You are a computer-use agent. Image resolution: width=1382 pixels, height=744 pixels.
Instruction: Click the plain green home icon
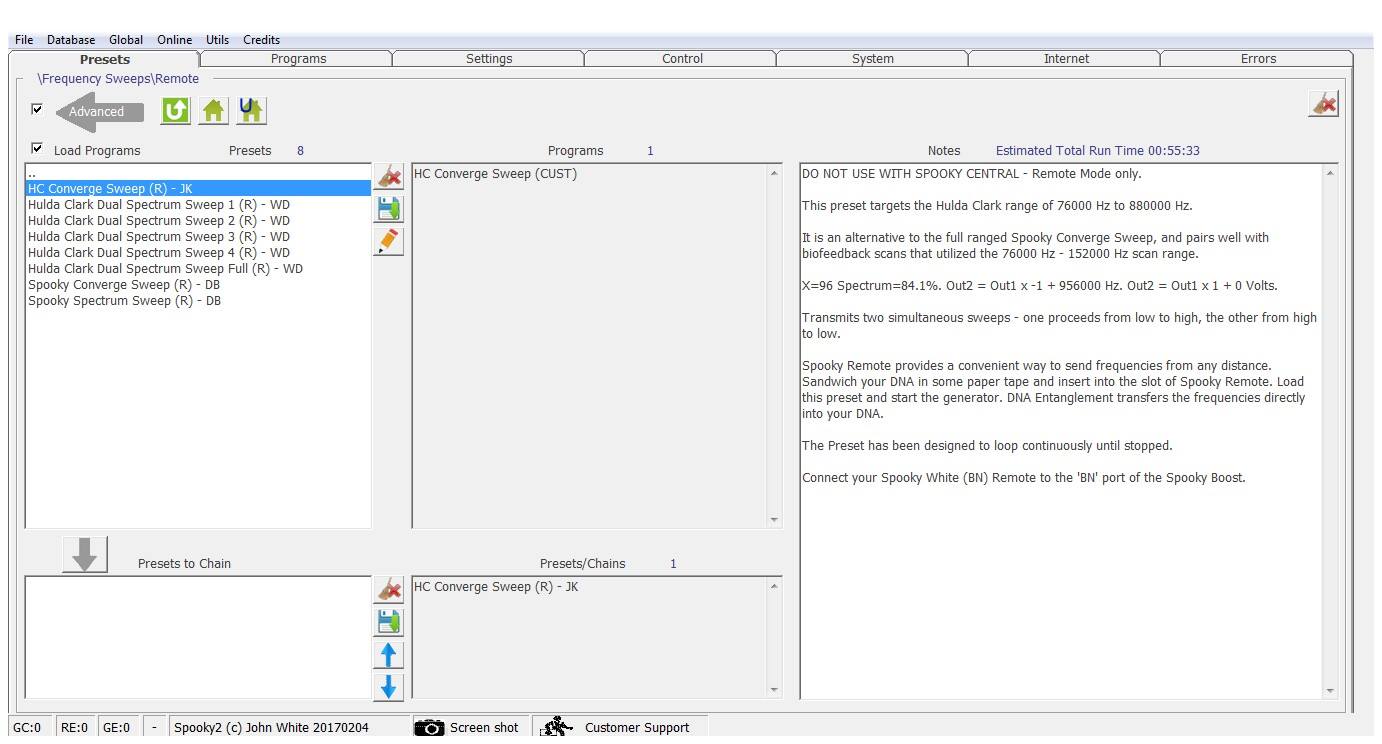point(213,110)
